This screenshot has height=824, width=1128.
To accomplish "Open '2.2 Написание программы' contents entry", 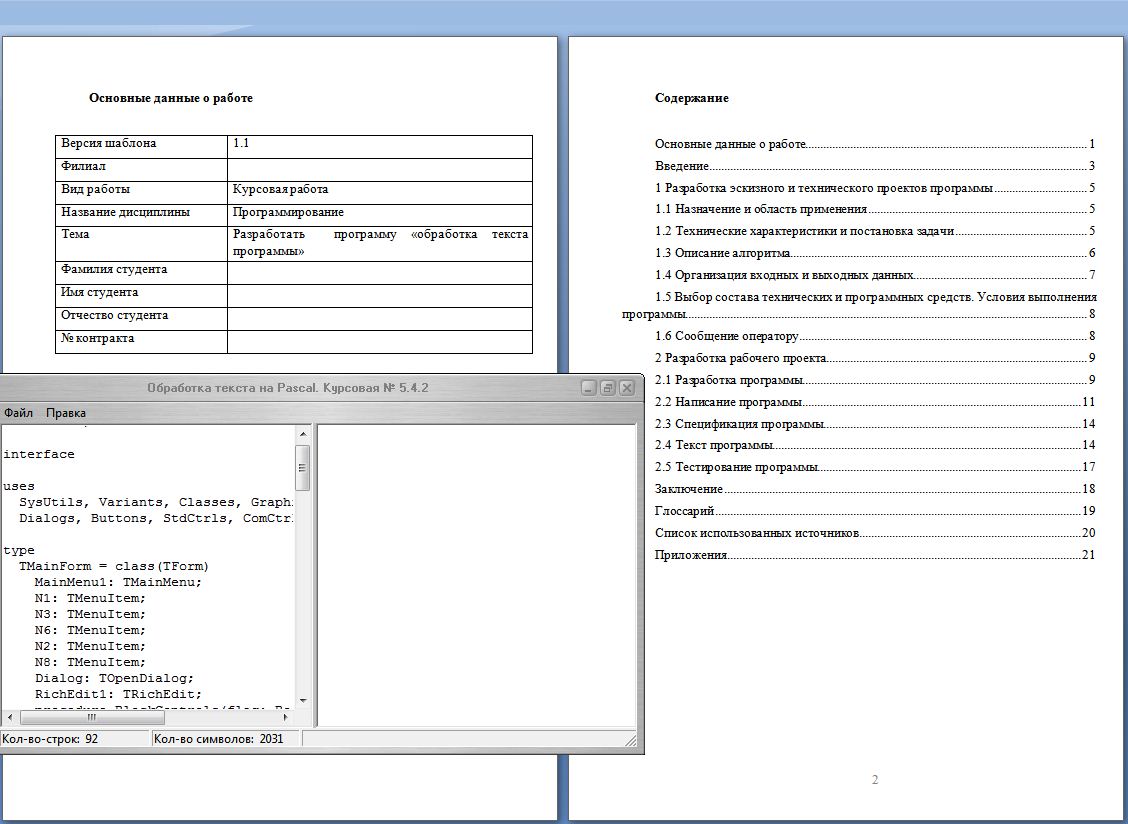I will (x=875, y=402).
